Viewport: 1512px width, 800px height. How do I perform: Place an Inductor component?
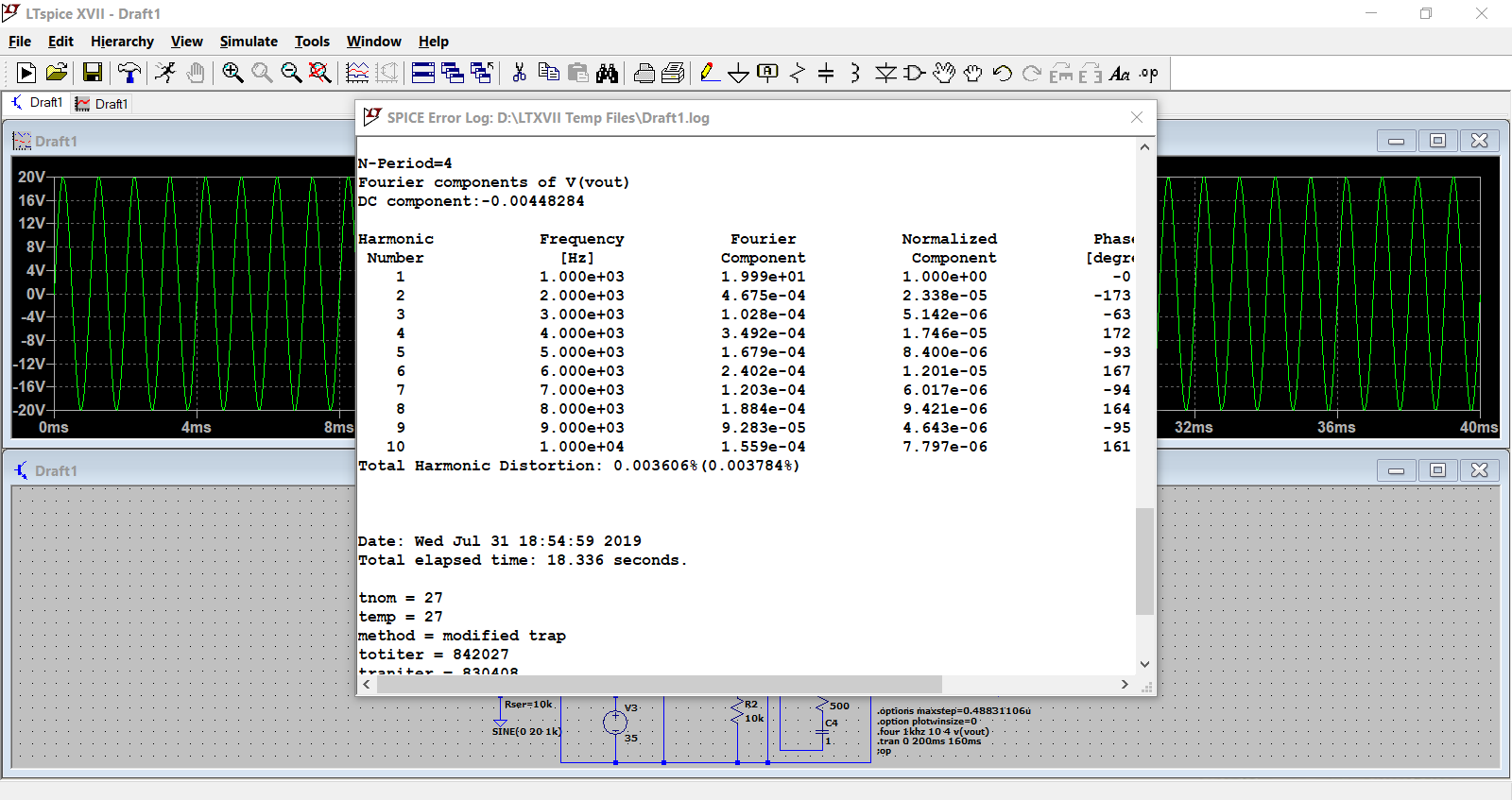[855, 73]
